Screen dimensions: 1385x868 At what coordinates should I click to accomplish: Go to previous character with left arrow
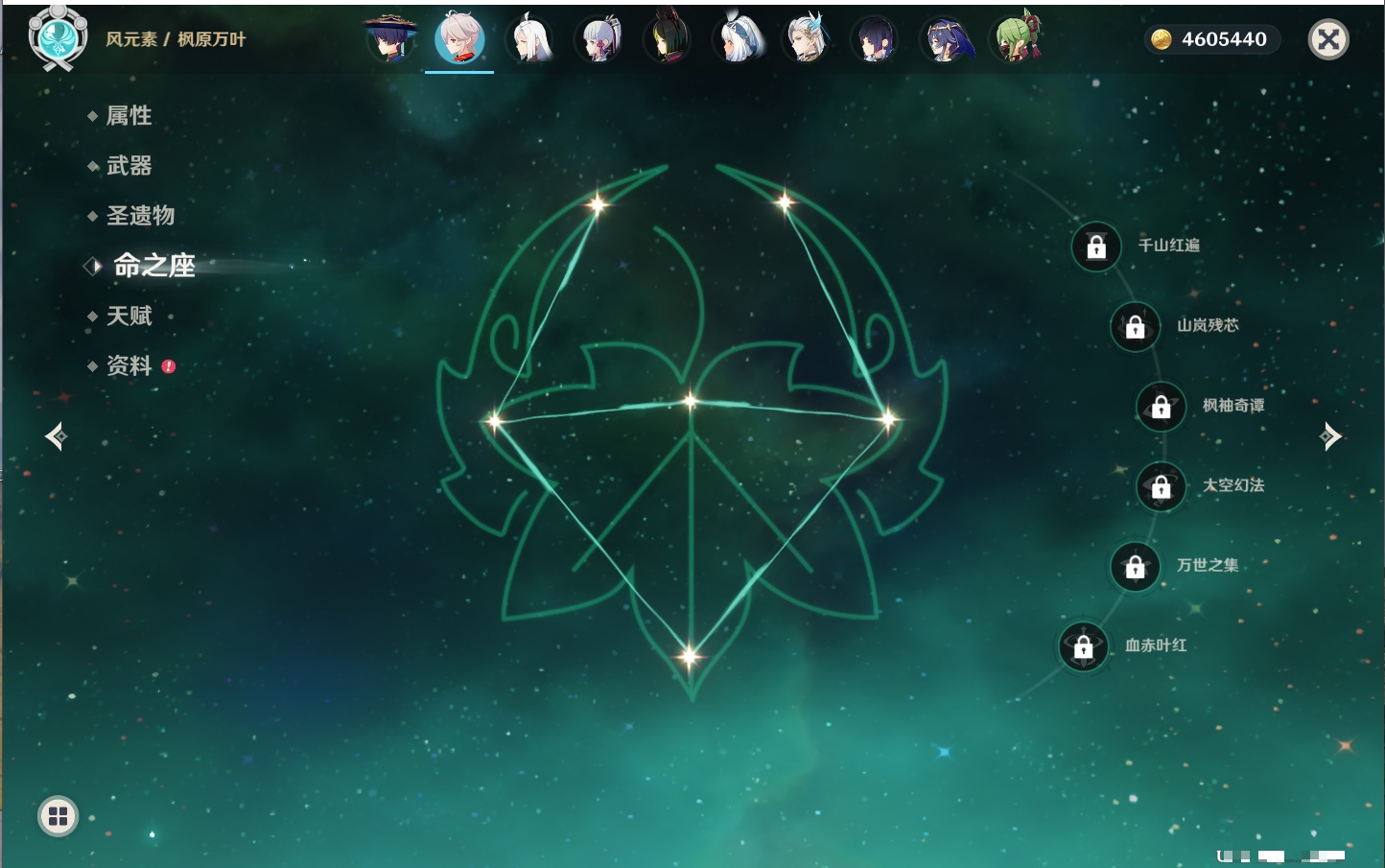pos(56,436)
